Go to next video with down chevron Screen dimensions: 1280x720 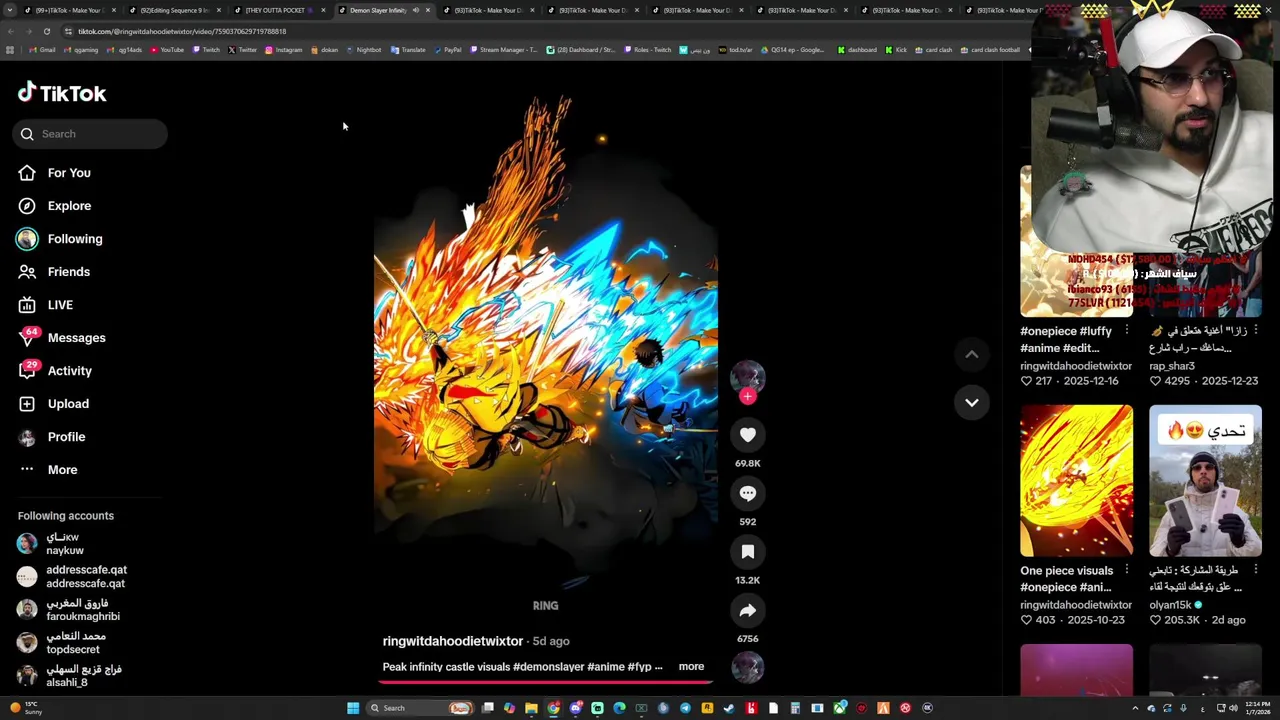[971, 402]
